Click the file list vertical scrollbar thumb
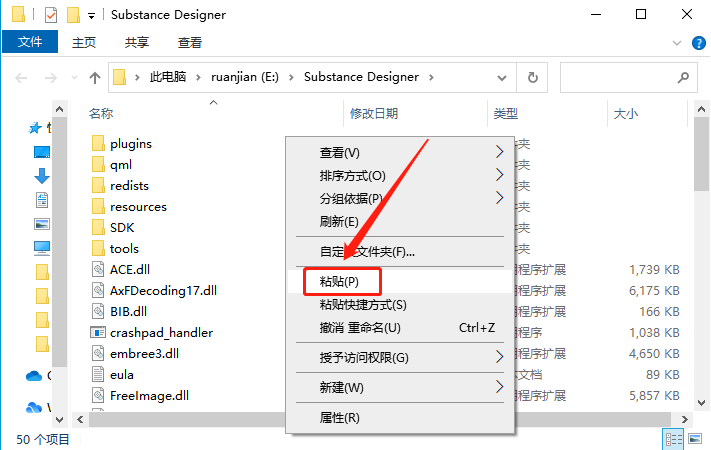The image size is (711, 450). click(701, 155)
